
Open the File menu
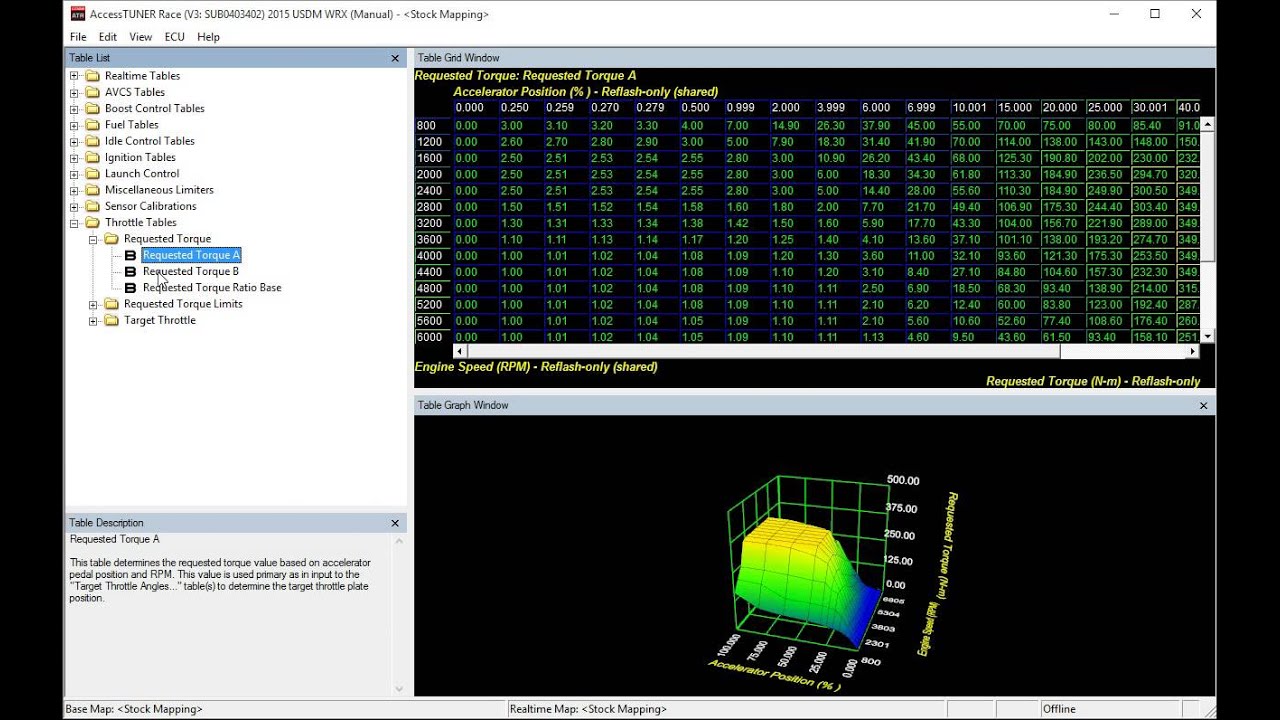pos(78,37)
